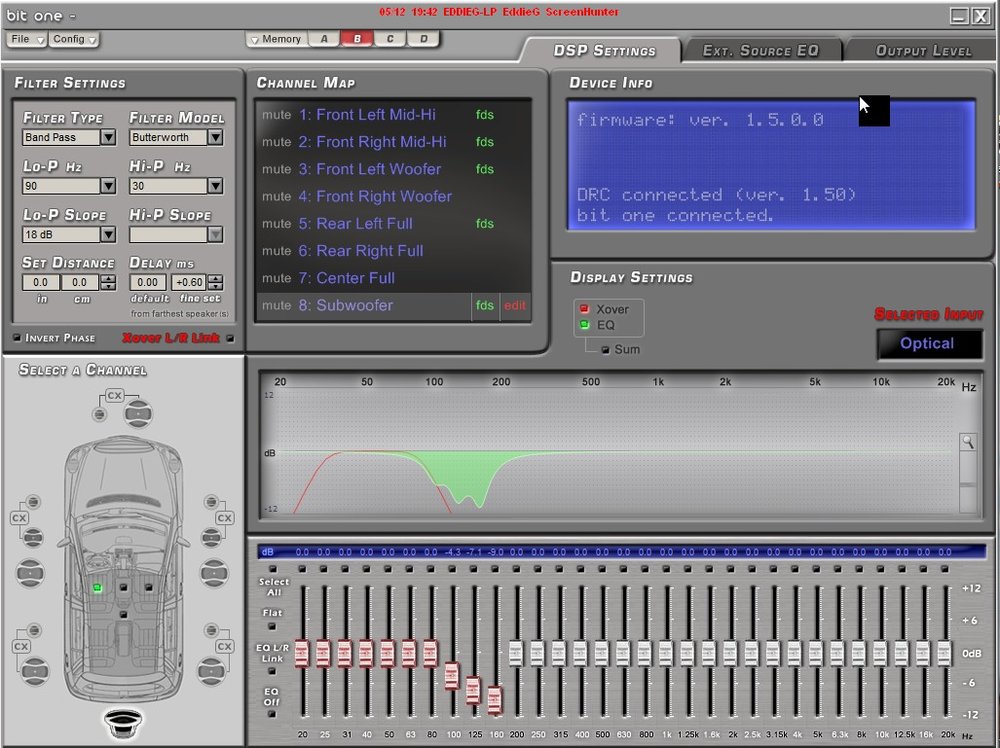Click the front left CX label

click(19, 518)
